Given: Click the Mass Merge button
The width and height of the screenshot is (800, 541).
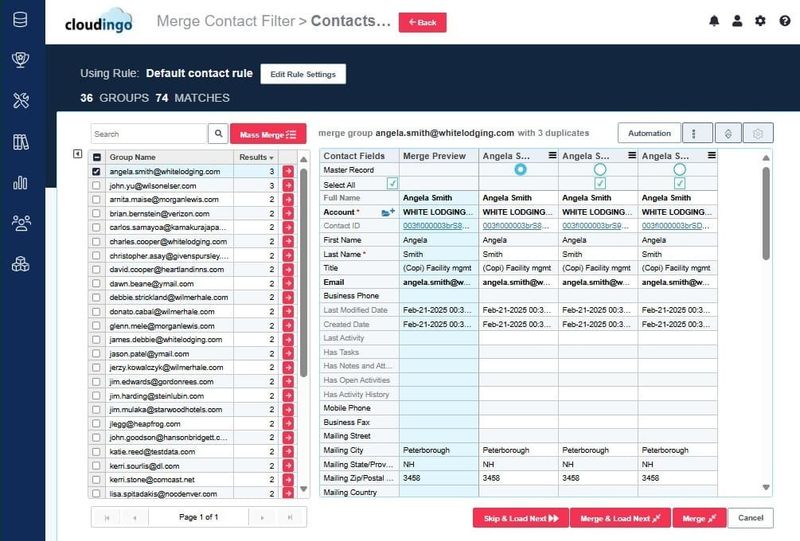Looking at the screenshot, I should pos(268,134).
